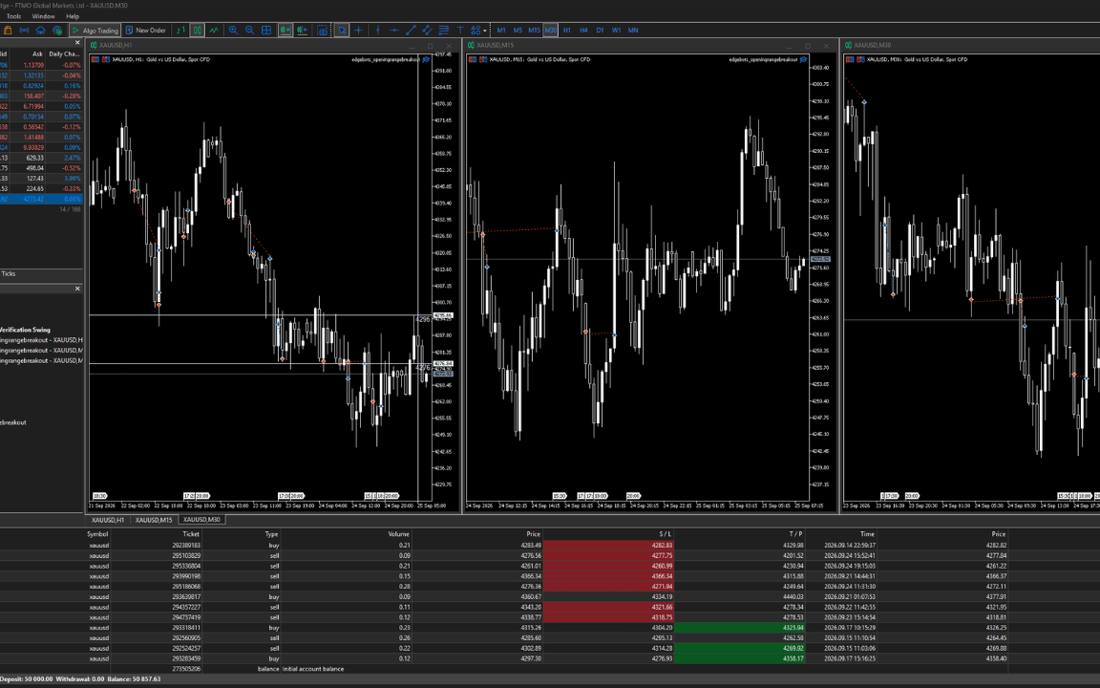Open the cloud VPS icon

[40, 30]
